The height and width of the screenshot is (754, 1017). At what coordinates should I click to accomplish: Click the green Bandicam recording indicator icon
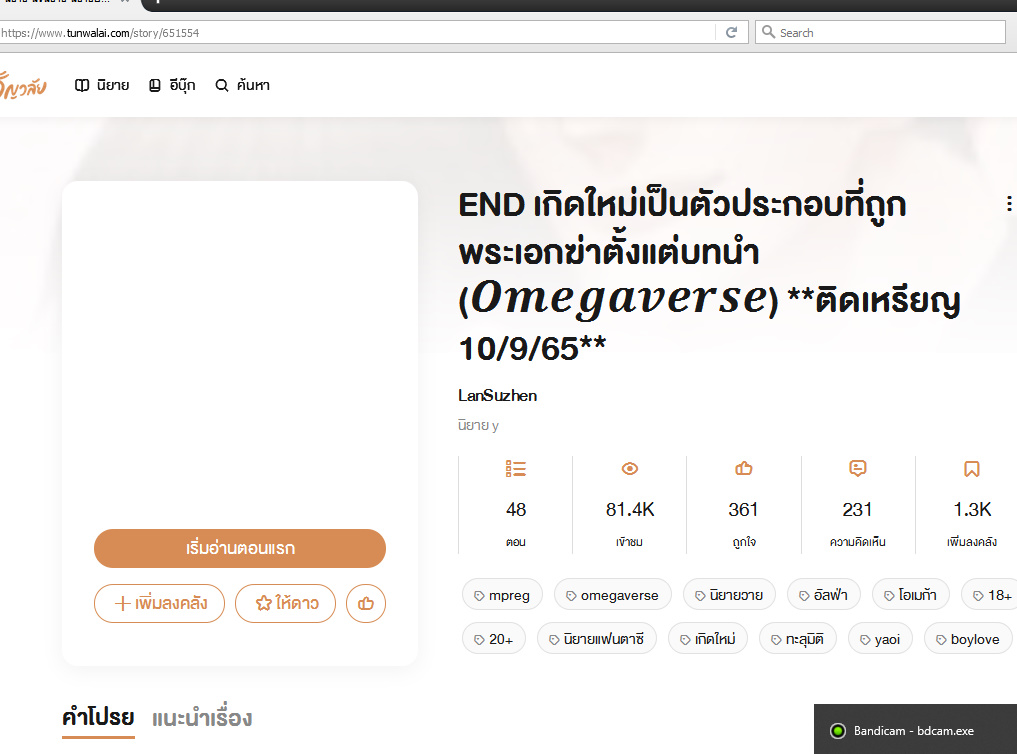[838, 731]
